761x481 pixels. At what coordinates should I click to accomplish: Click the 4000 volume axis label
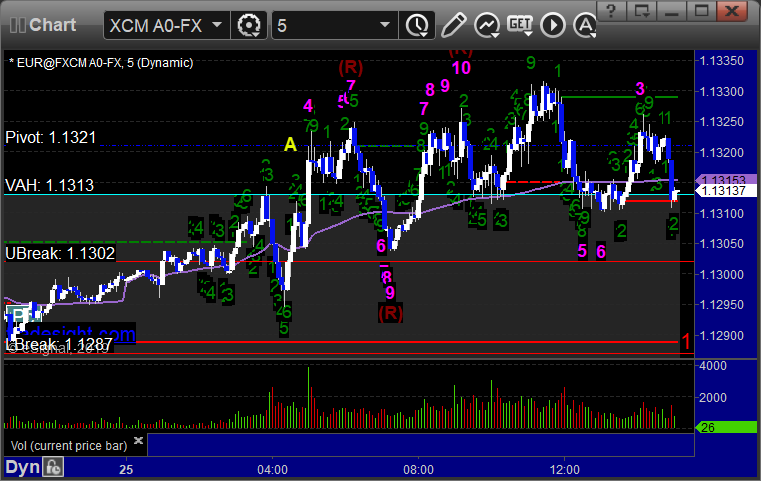(x=712, y=365)
